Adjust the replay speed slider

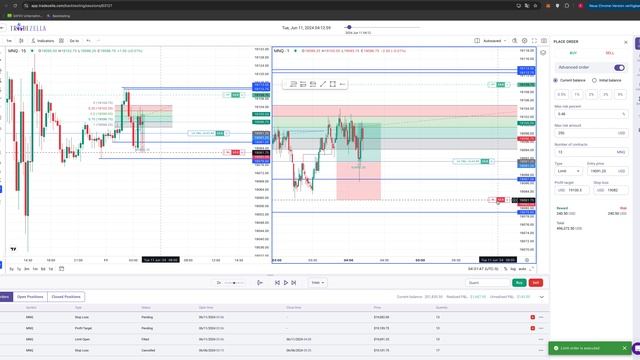234,282
